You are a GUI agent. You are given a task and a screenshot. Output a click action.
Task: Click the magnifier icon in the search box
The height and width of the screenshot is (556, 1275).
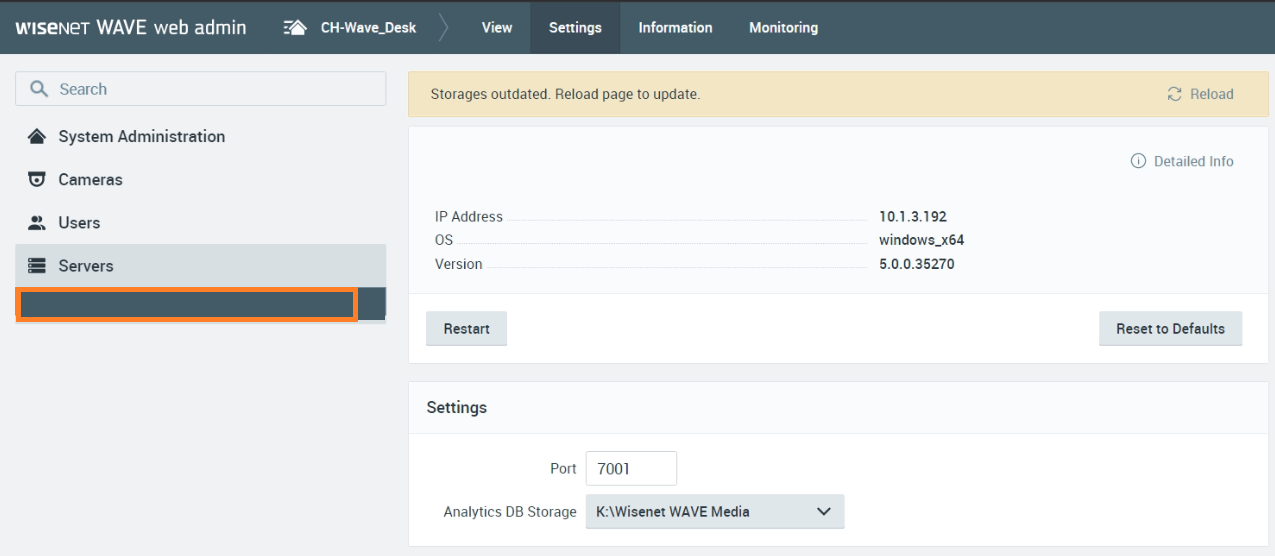click(x=39, y=89)
